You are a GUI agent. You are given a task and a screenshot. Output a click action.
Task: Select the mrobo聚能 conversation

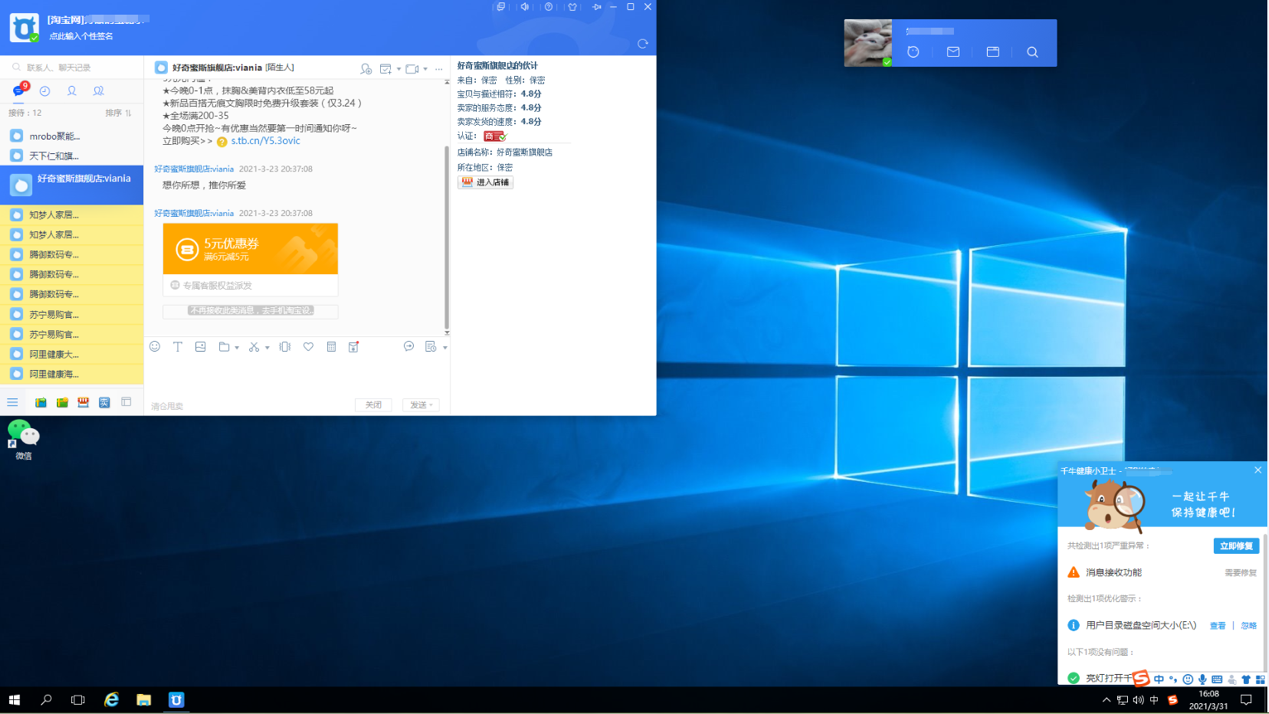pyautogui.click(x=72, y=135)
